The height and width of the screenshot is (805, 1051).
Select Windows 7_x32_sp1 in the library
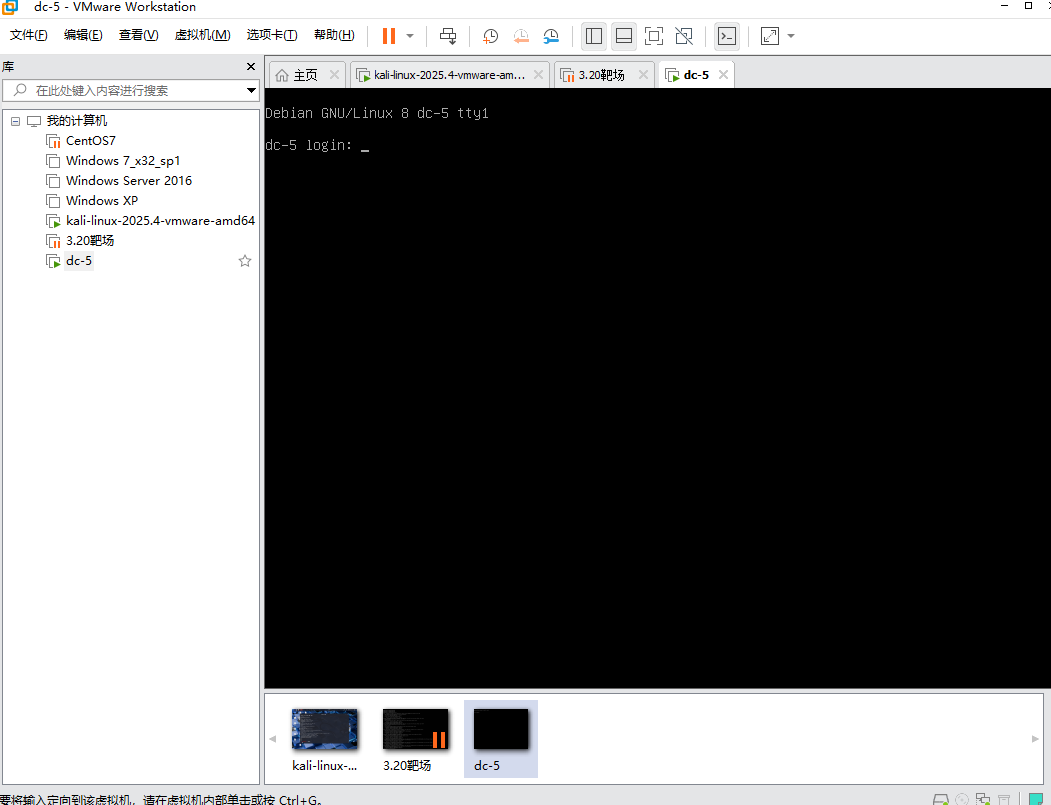tap(123, 161)
